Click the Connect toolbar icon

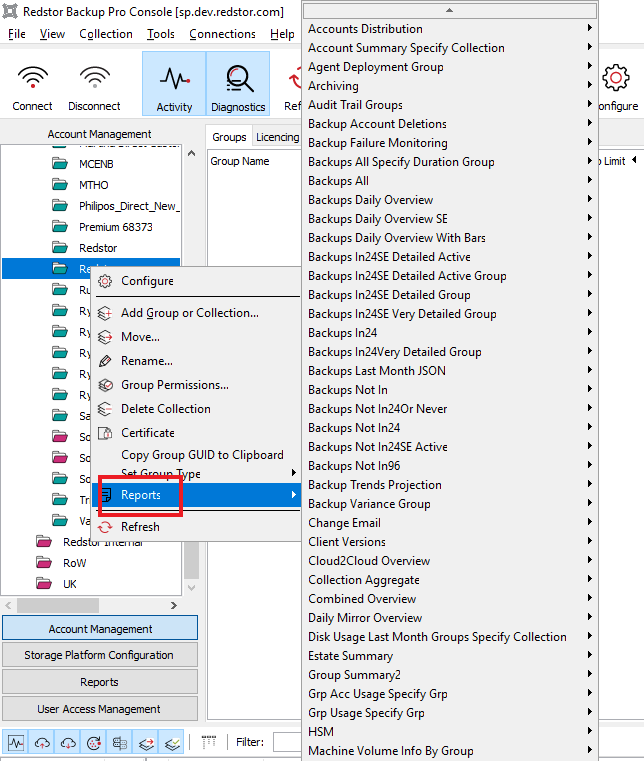point(33,78)
